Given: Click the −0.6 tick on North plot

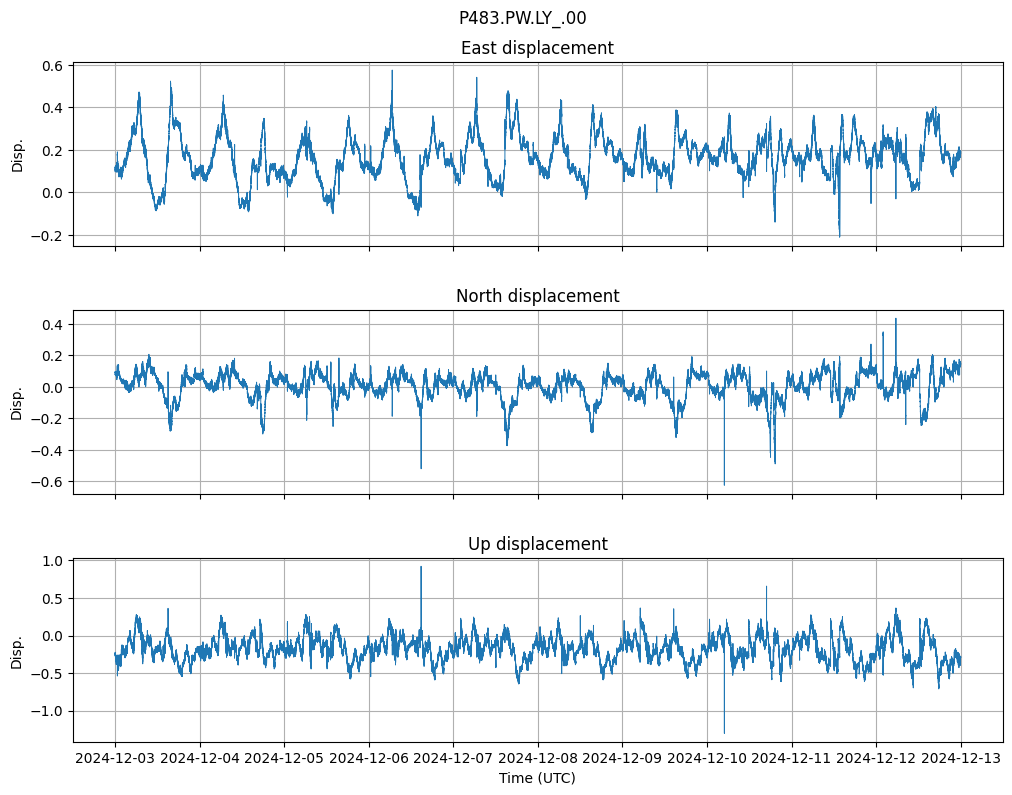Looking at the screenshot, I should tap(49, 482).
